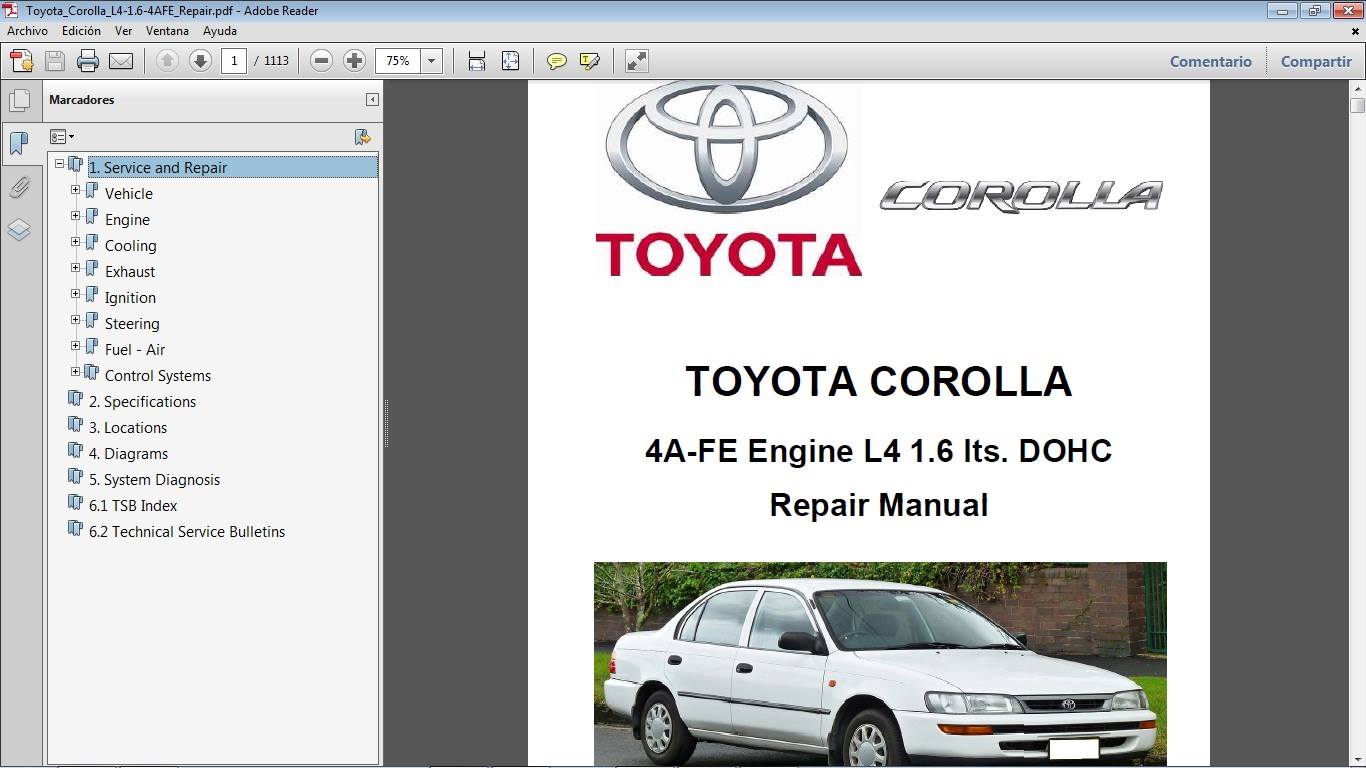Click the zoom percentage field
1366x768 pixels.
click(398, 61)
